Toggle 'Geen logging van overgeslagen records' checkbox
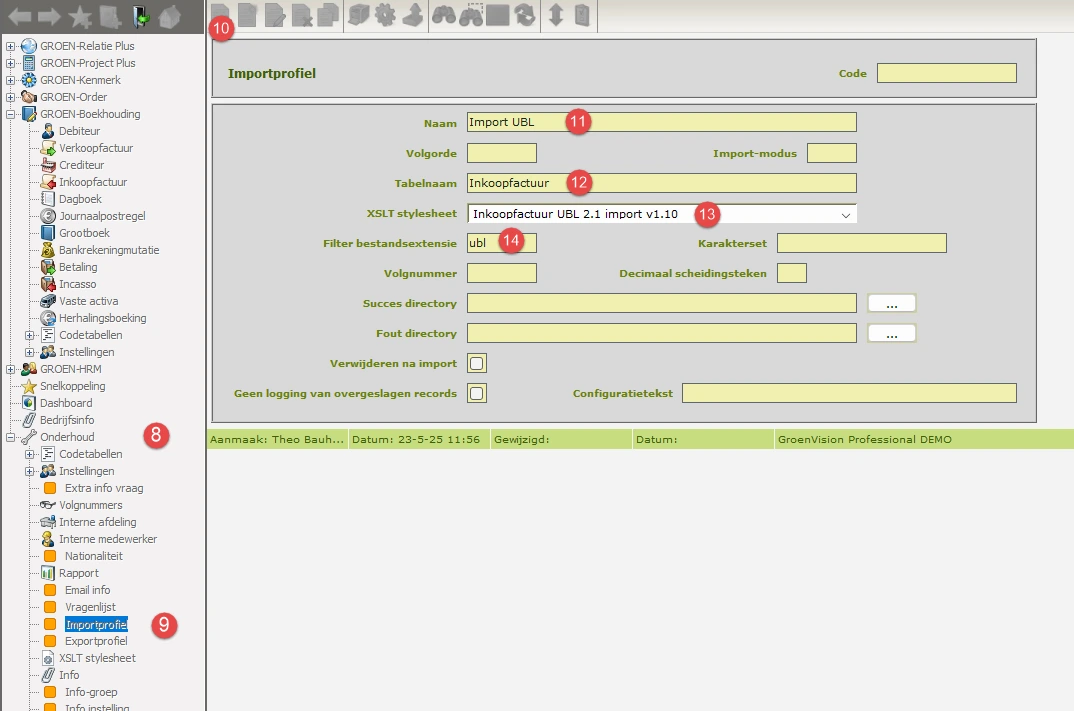Viewport: 1074px width, 711px height. point(478,393)
